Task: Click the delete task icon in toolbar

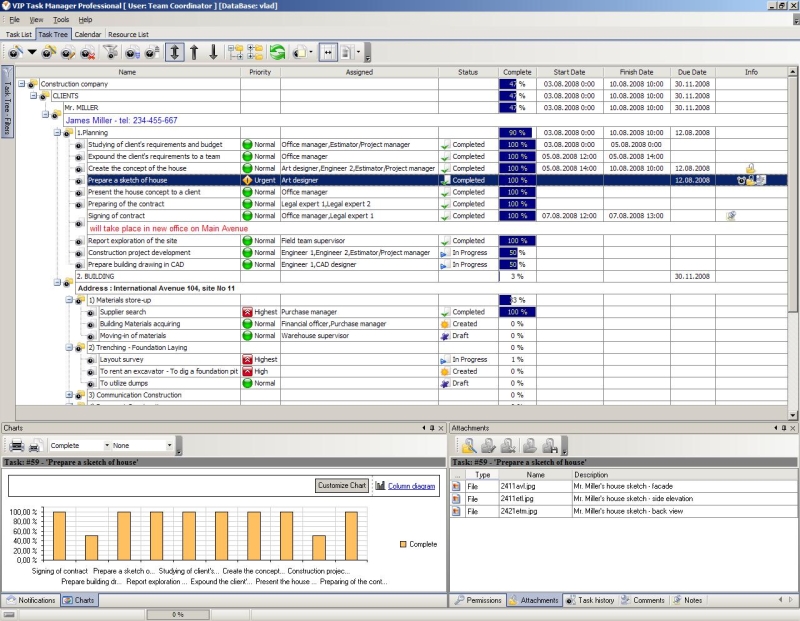Action: (x=89, y=52)
